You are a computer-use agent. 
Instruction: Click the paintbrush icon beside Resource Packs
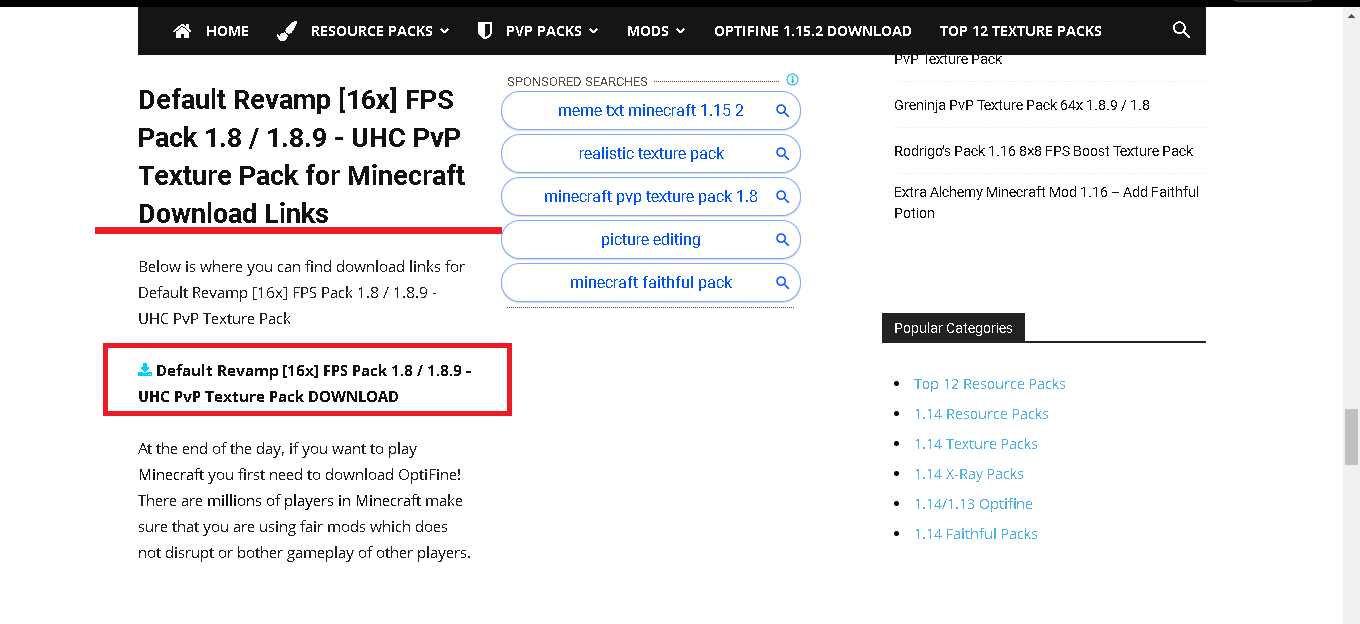click(287, 31)
